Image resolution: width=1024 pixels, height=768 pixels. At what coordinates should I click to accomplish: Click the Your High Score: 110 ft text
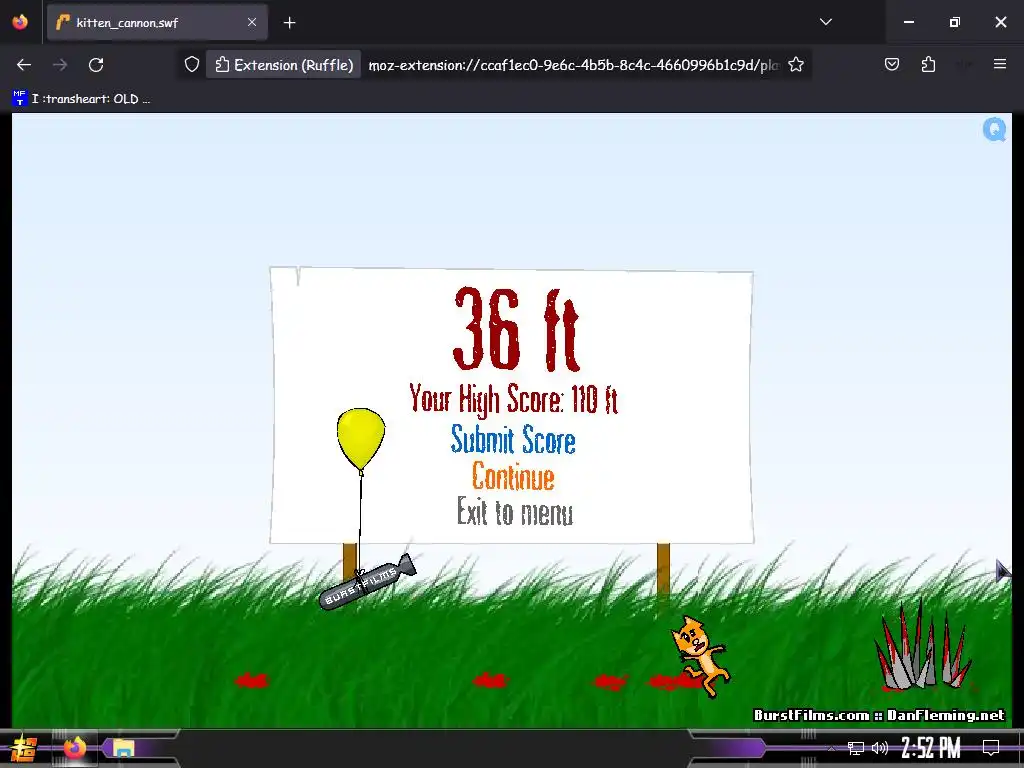(513, 398)
